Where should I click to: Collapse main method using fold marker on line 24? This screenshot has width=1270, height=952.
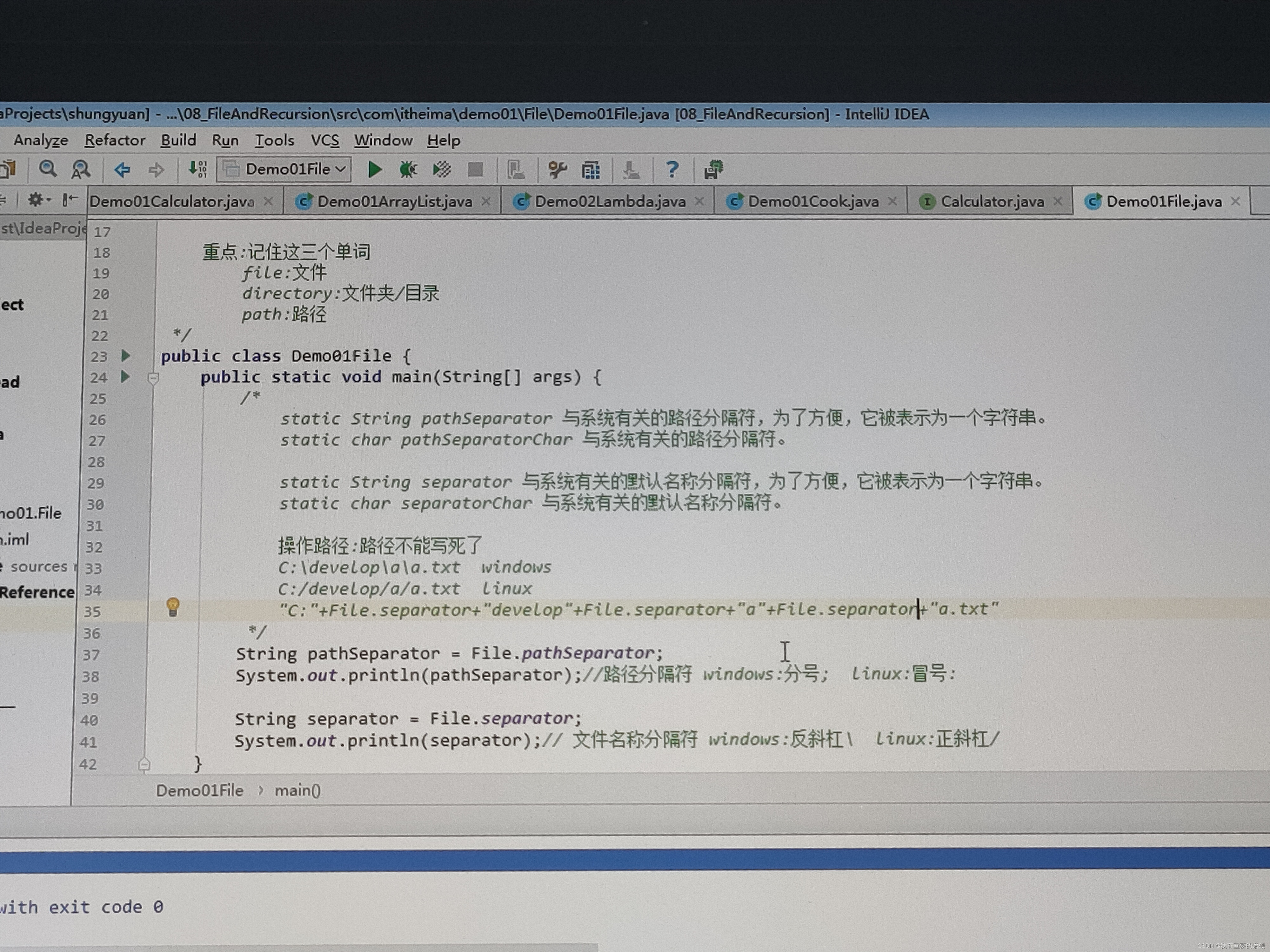click(153, 378)
